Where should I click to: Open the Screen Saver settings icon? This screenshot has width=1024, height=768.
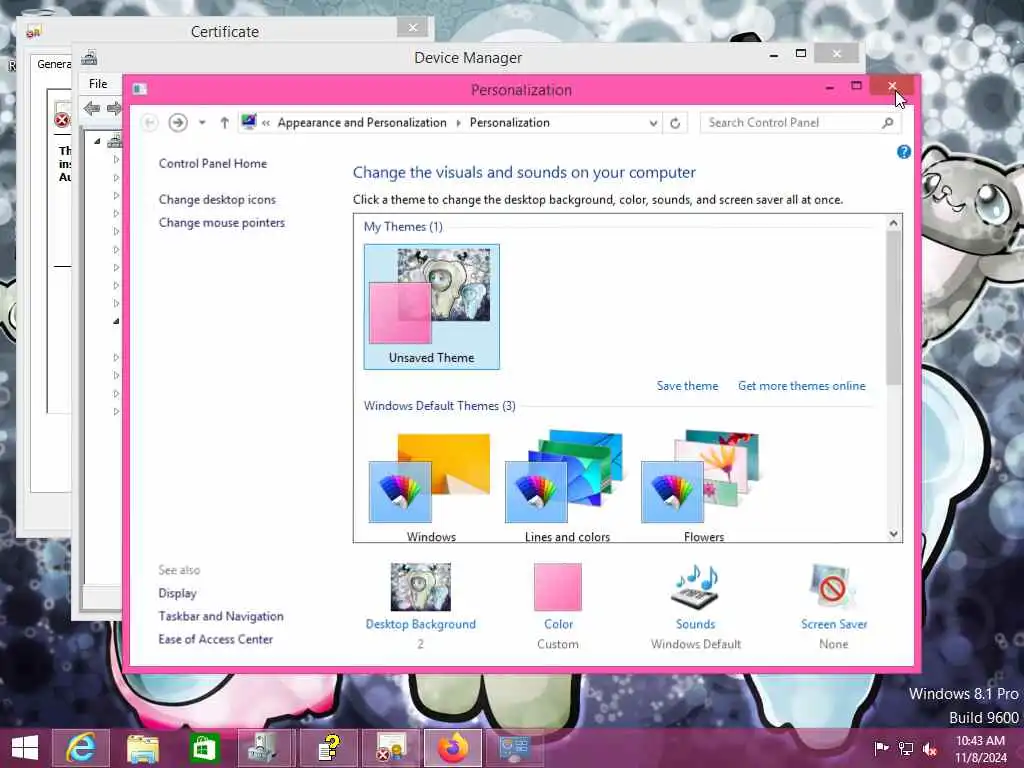(833, 586)
